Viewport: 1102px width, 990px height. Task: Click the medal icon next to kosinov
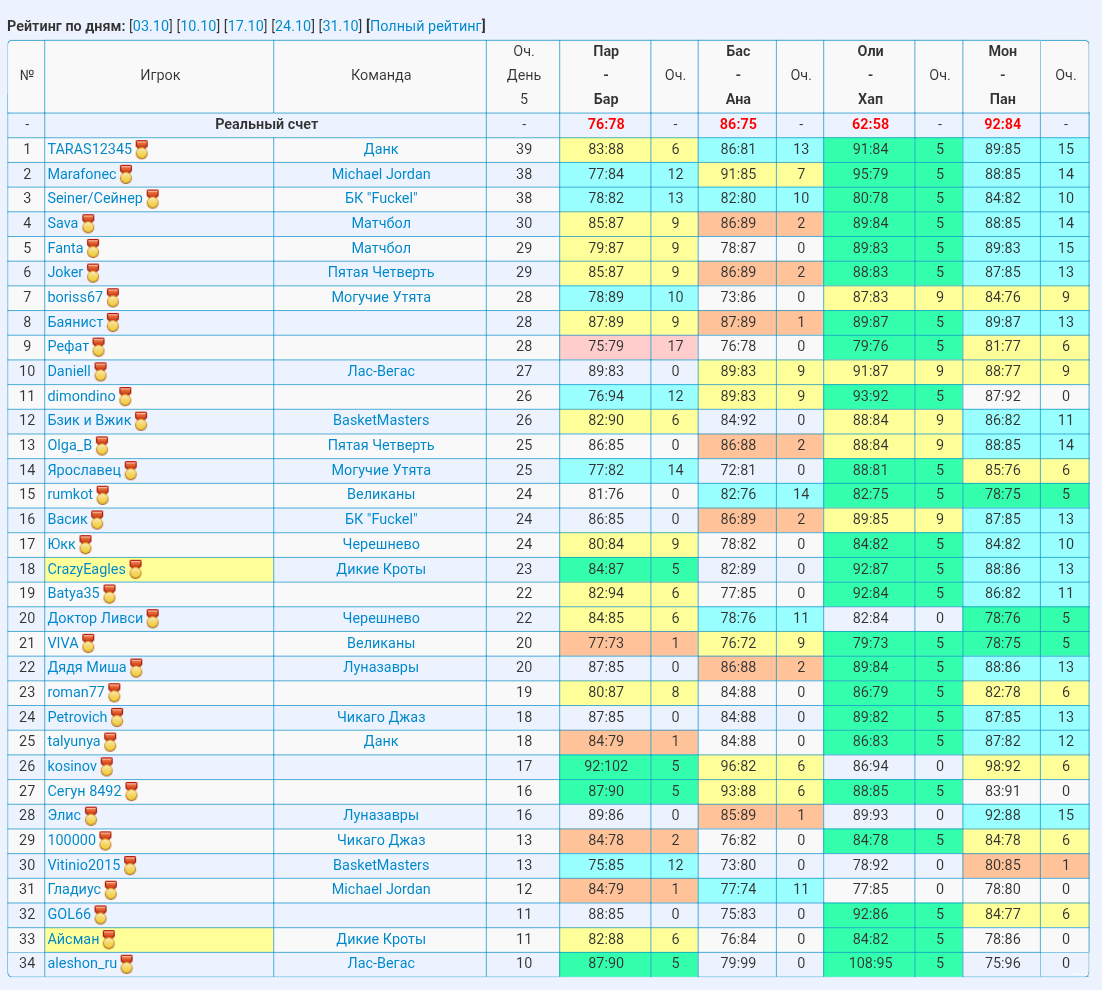click(x=107, y=767)
